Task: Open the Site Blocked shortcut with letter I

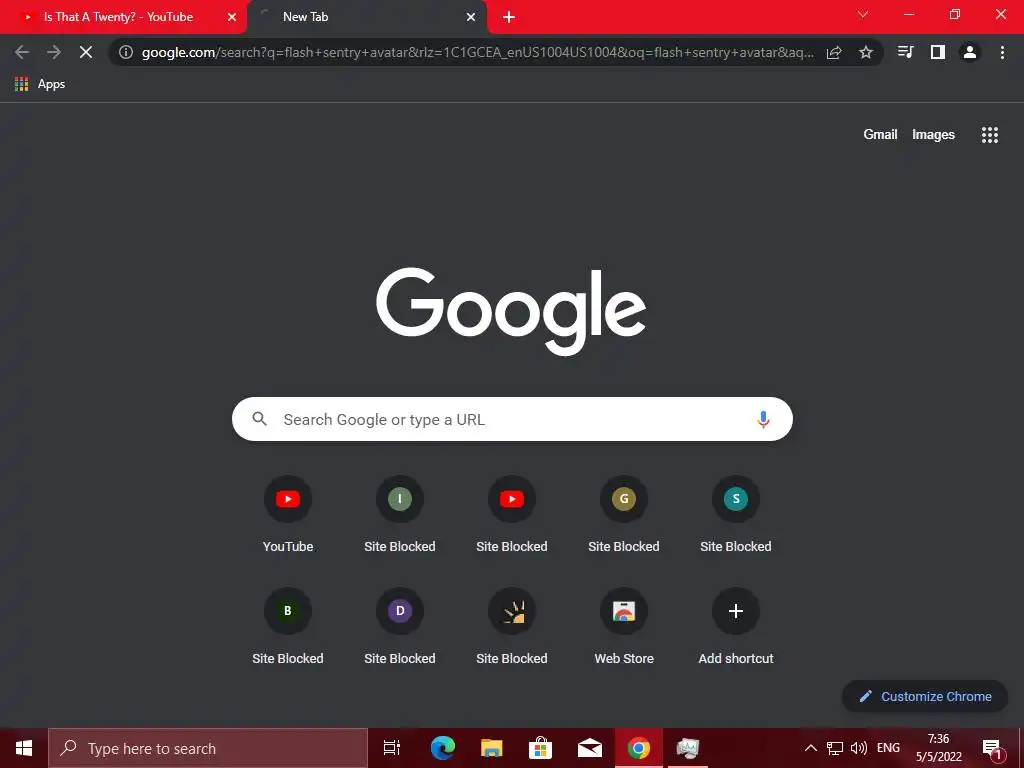Action: (x=400, y=514)
